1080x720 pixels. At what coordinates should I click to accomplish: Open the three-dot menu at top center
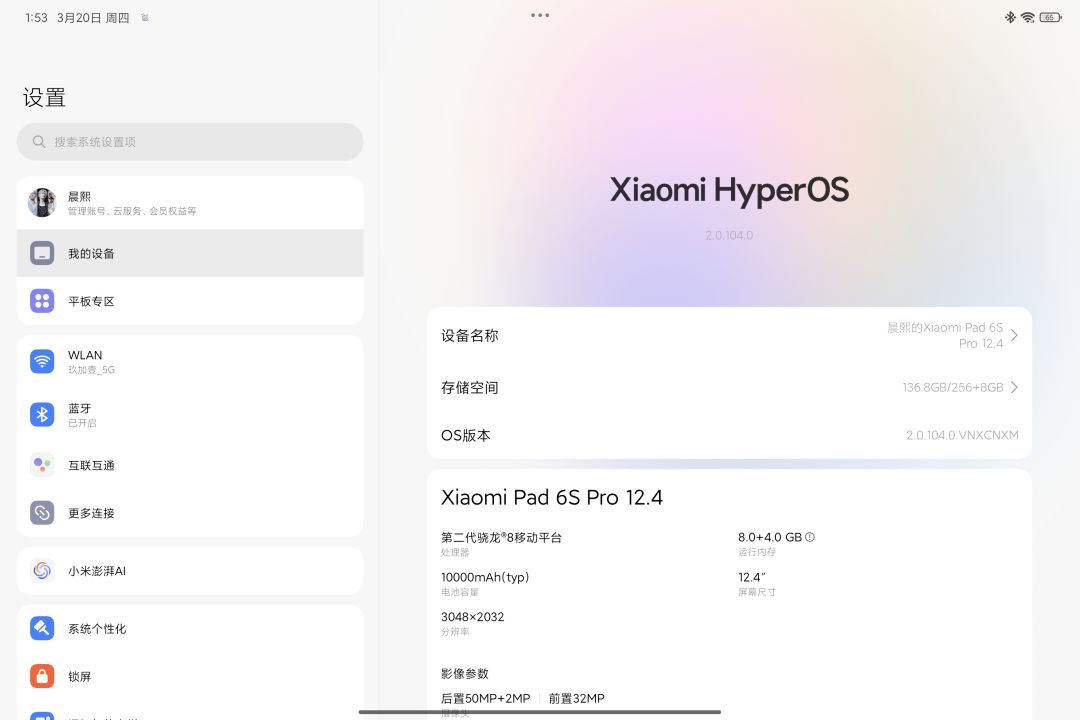tap(540, 15)
